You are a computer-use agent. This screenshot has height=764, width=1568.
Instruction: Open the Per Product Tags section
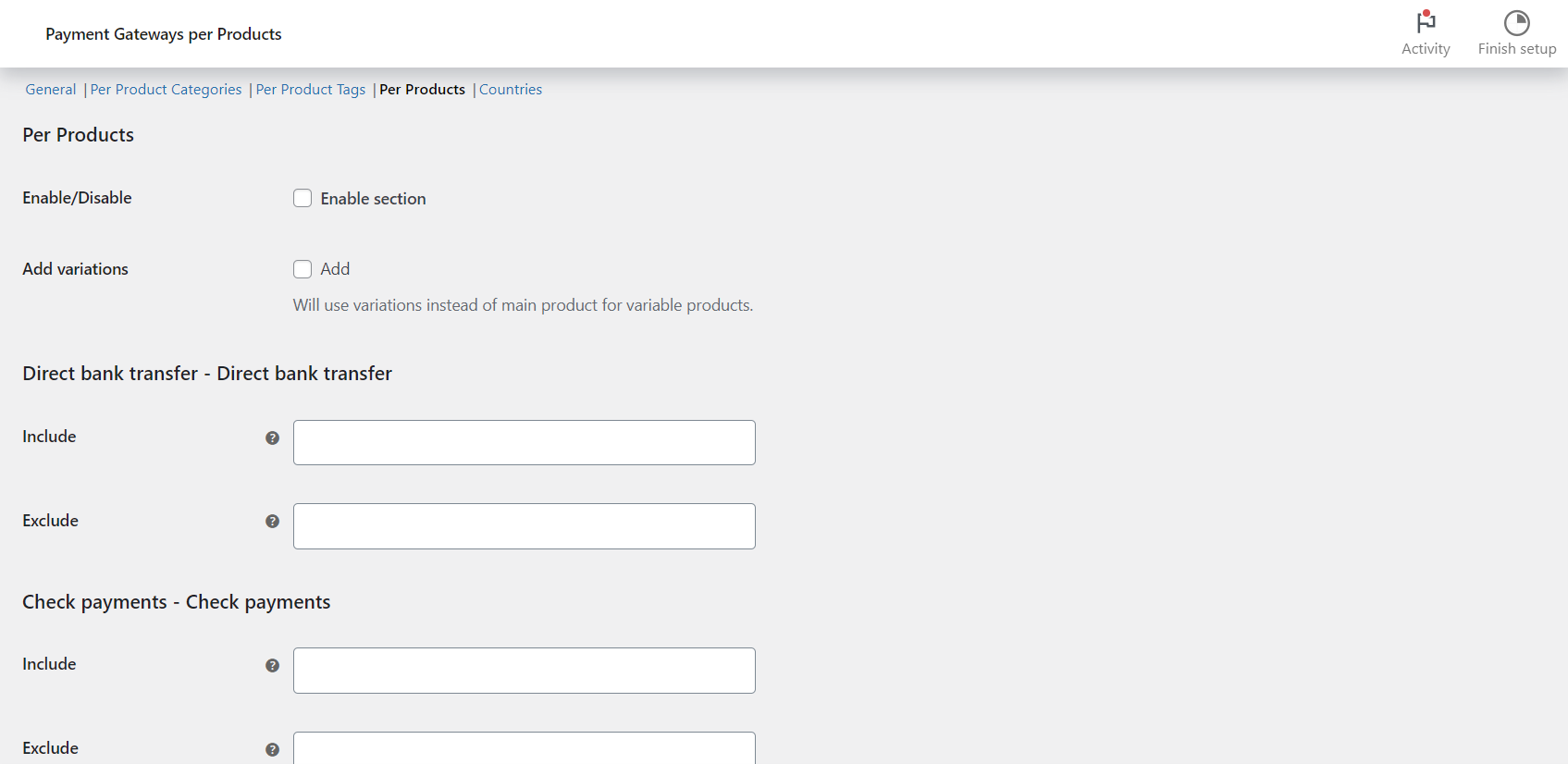point(310,90)
